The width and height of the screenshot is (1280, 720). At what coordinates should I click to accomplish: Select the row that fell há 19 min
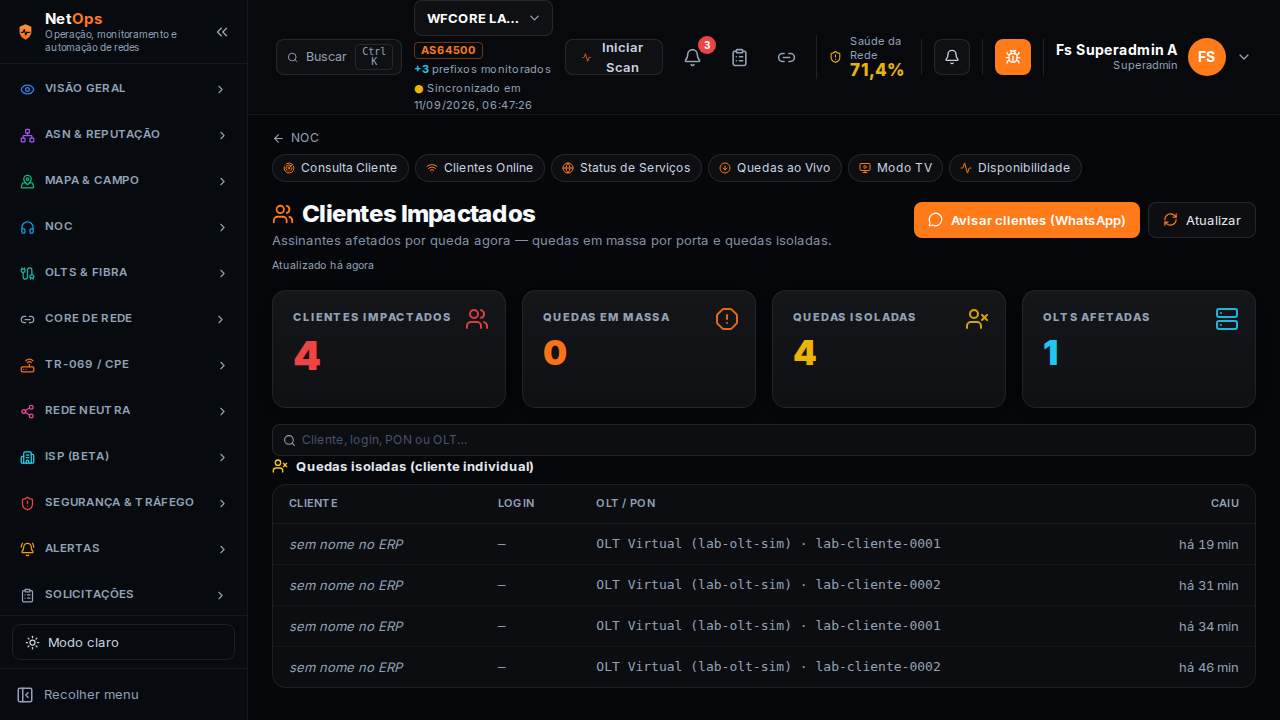764,544
